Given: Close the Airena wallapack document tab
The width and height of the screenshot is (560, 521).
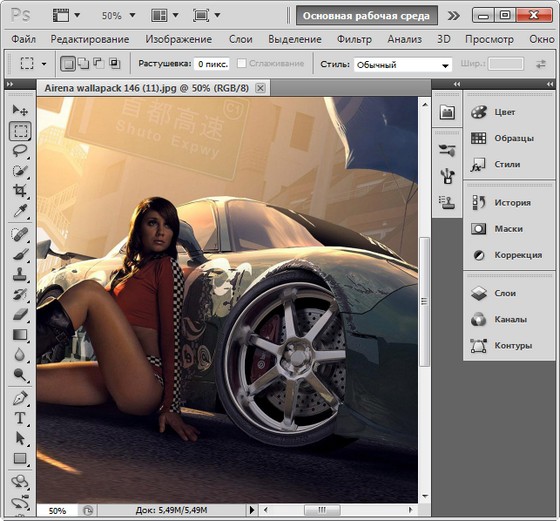Looking at the screenshot, I should tap(261, 88).
